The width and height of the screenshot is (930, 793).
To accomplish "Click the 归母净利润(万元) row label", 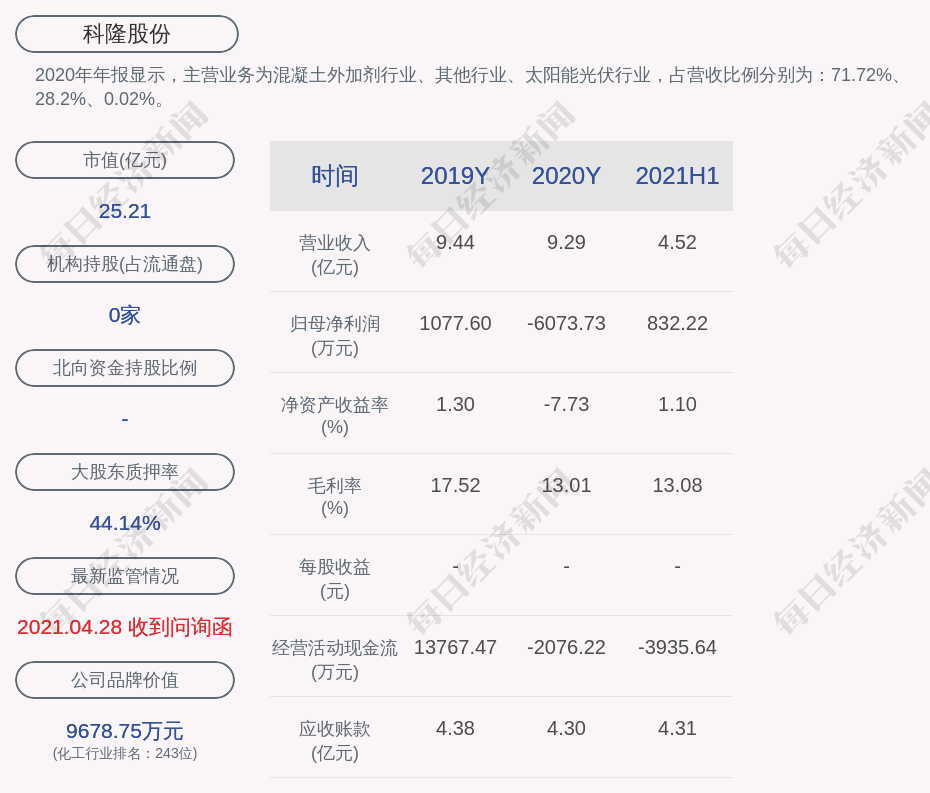I will tap(334, 335).
